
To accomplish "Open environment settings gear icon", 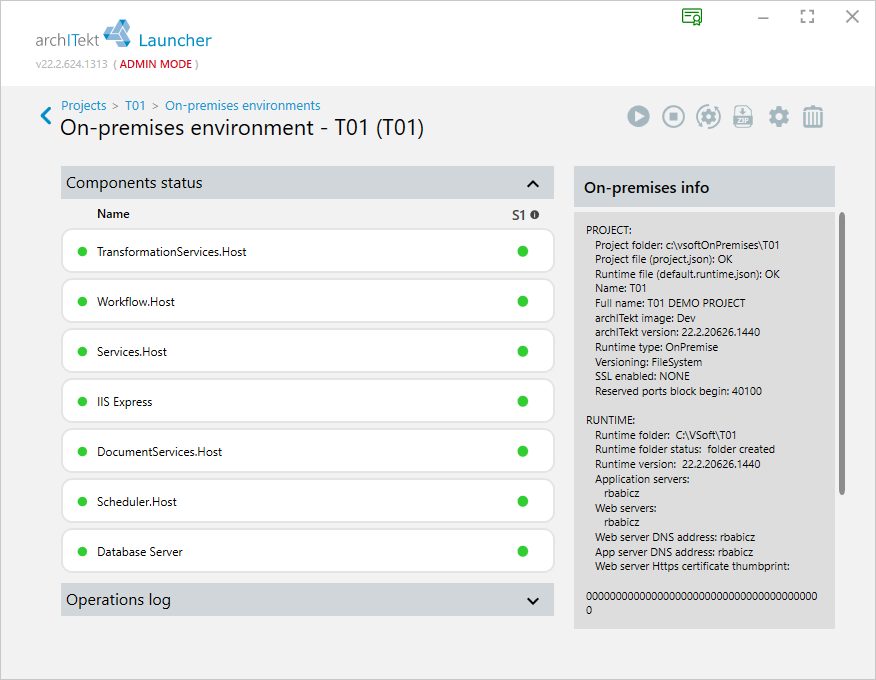I will click(779, 117).
